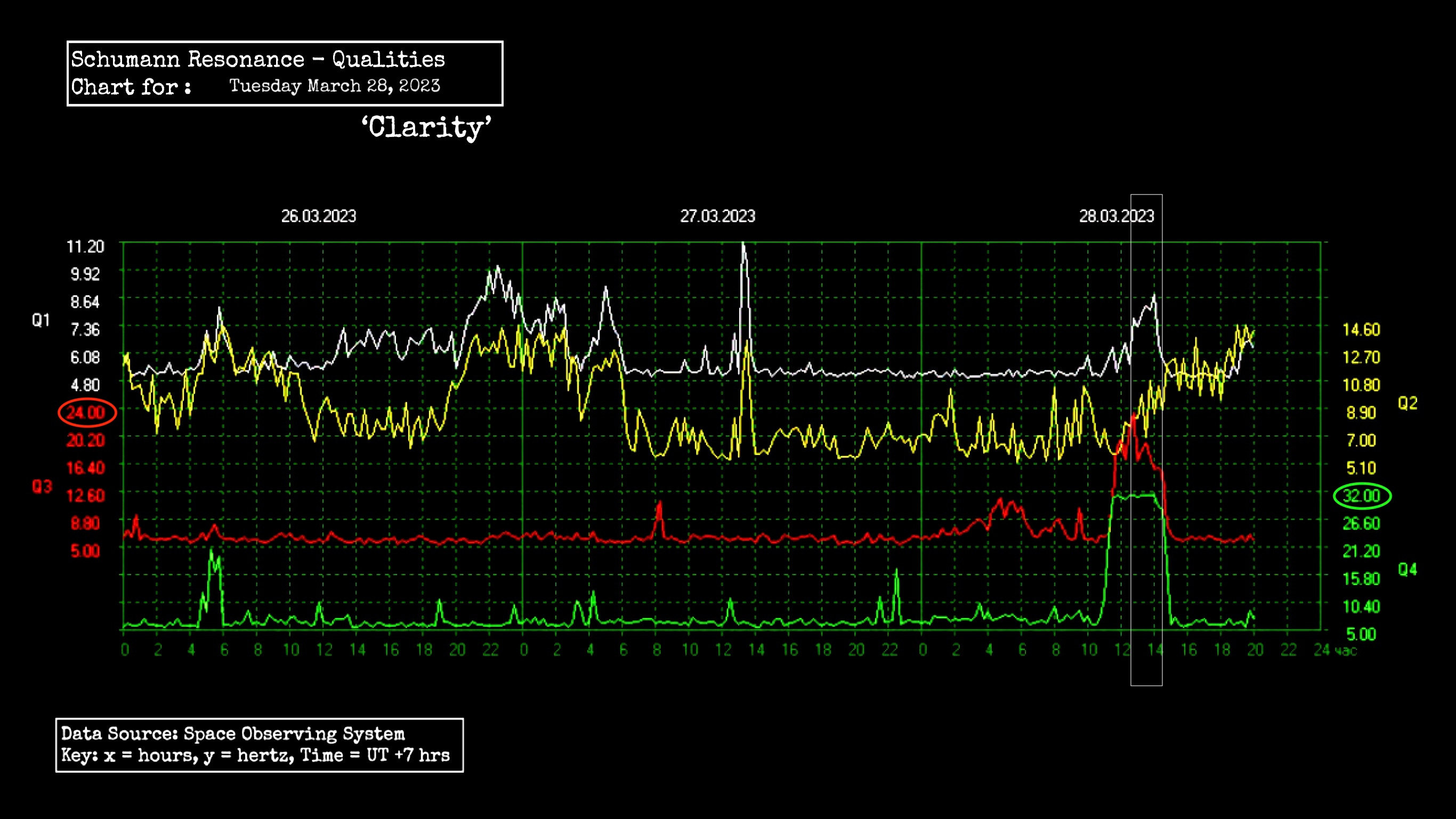Select the green 32.00 axis value
This screenshot has height=819, width=1456.
(1362, 496)
